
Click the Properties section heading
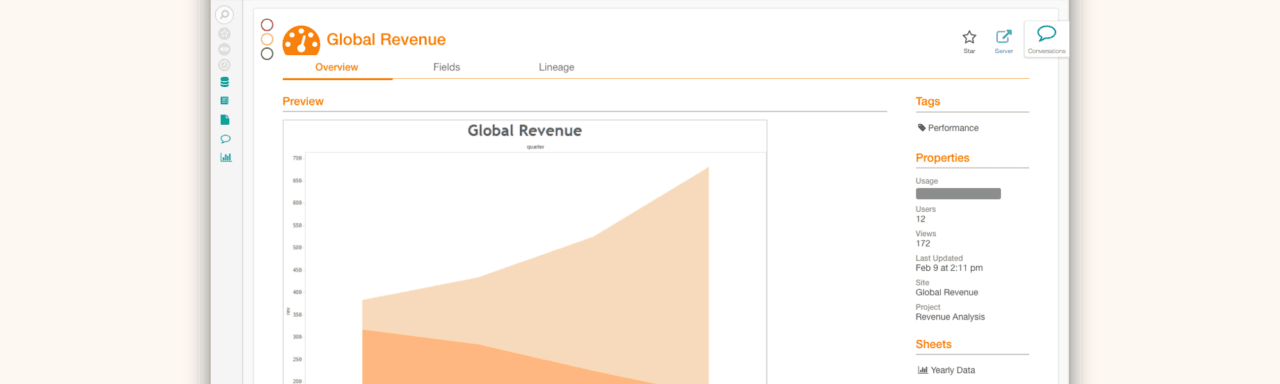pyautogui.click(x=943, y=158)
